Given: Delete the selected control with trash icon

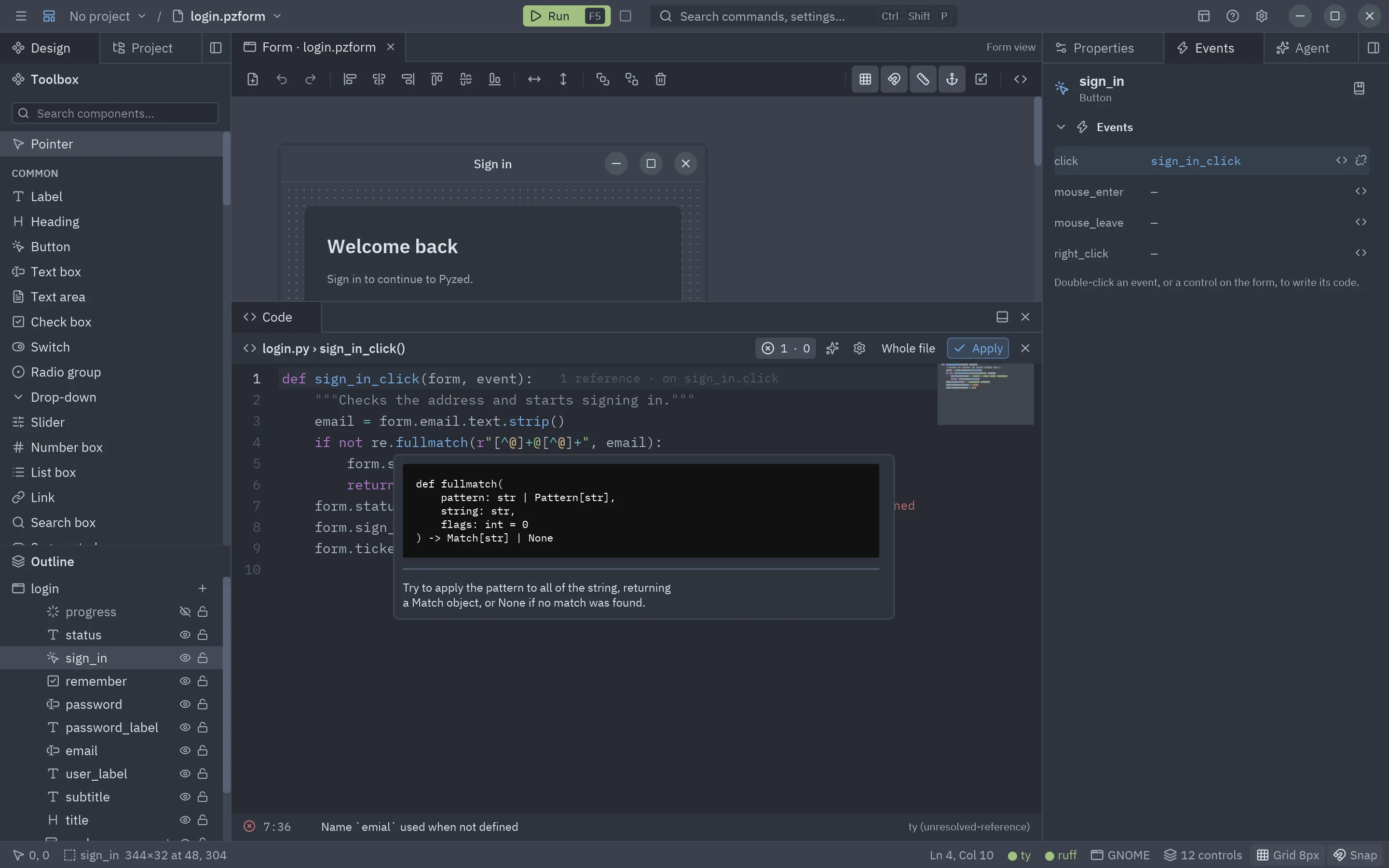Looking at the screenshot, I should (x=661, y=79).
